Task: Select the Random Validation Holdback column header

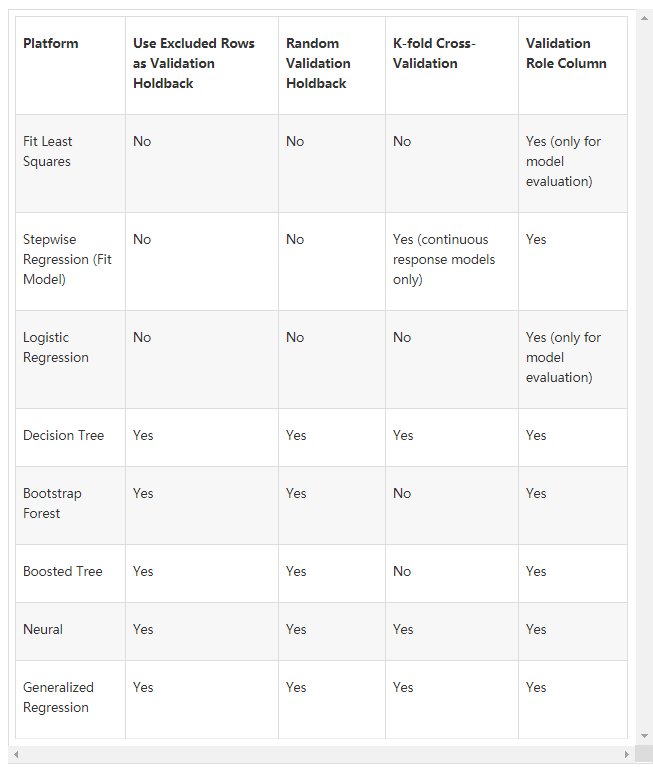Action: [317, 63]
